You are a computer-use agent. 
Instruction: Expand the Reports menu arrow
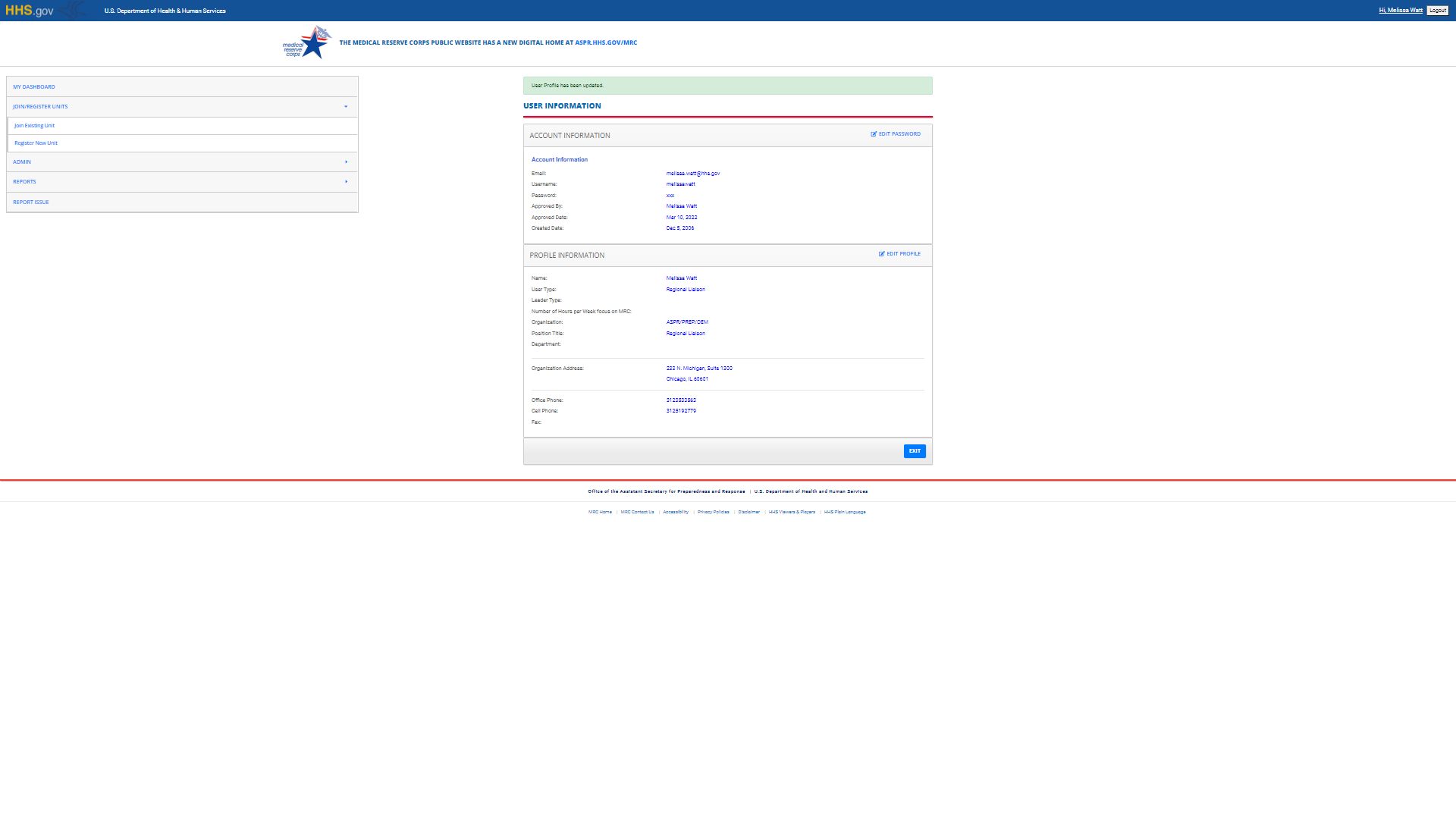(x=346, y=182)
